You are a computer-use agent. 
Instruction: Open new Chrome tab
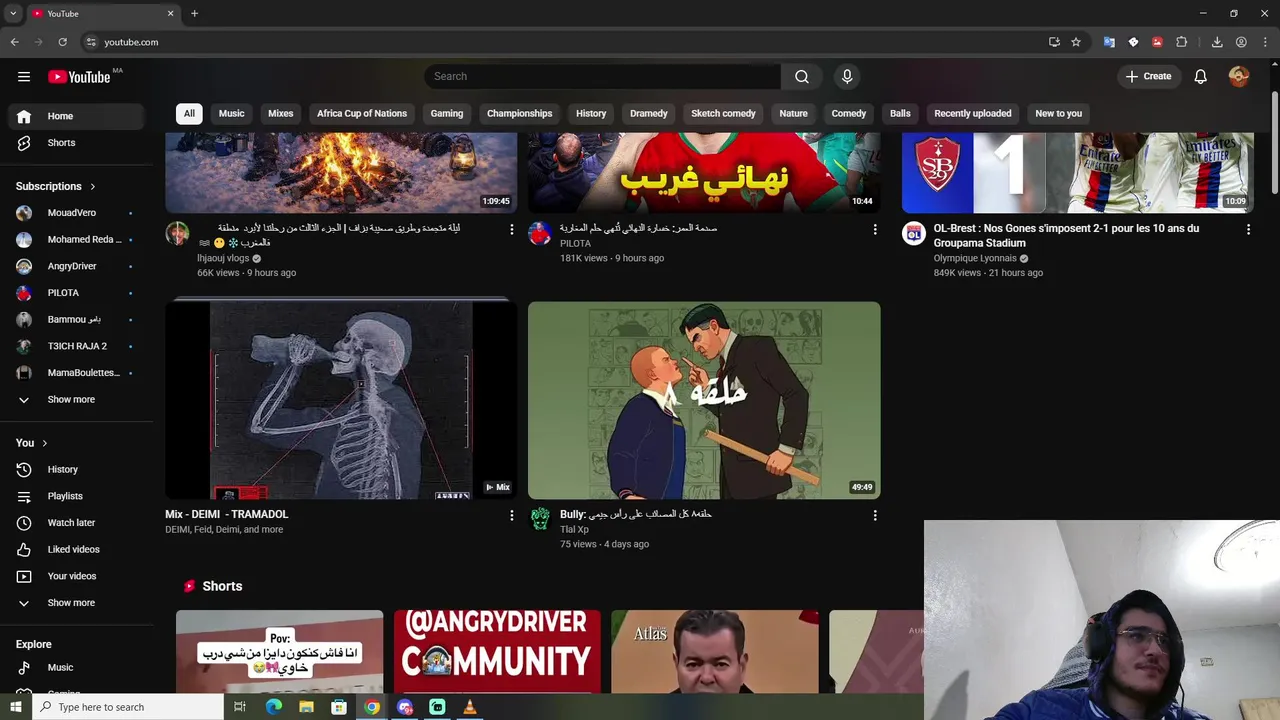coord(194,13)
